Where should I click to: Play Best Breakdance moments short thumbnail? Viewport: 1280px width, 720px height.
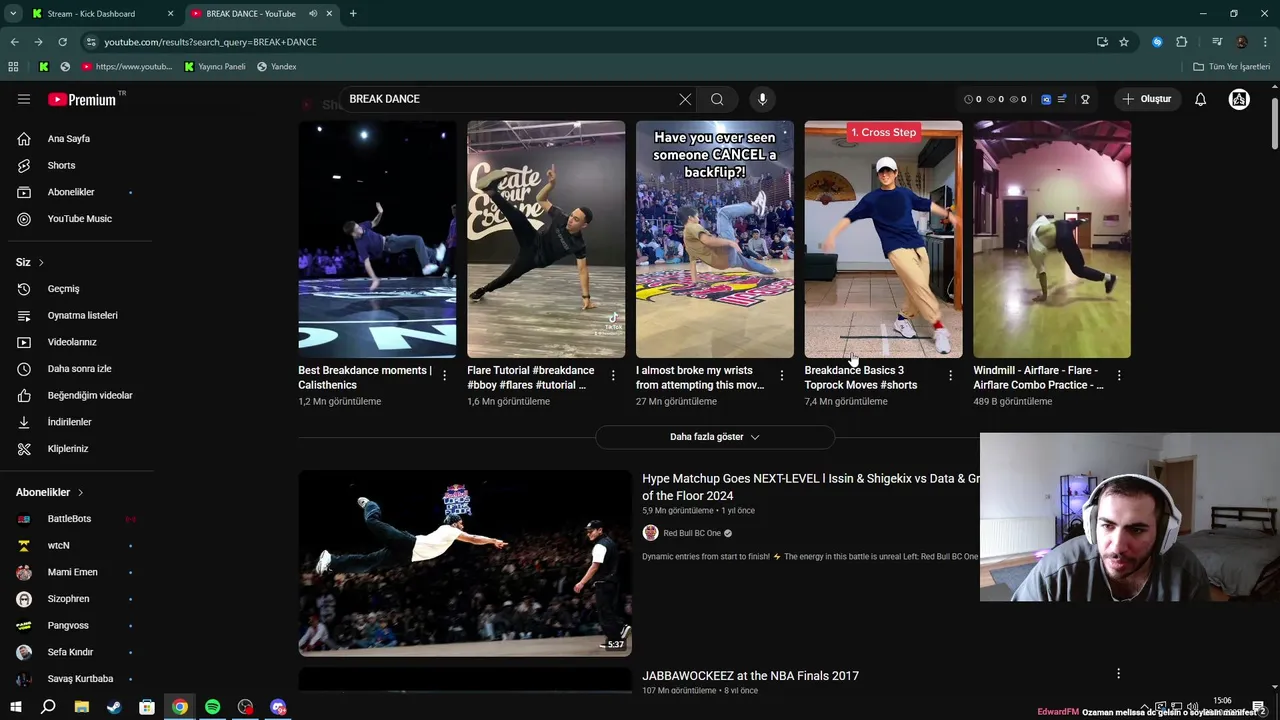[x=377, y=239]
